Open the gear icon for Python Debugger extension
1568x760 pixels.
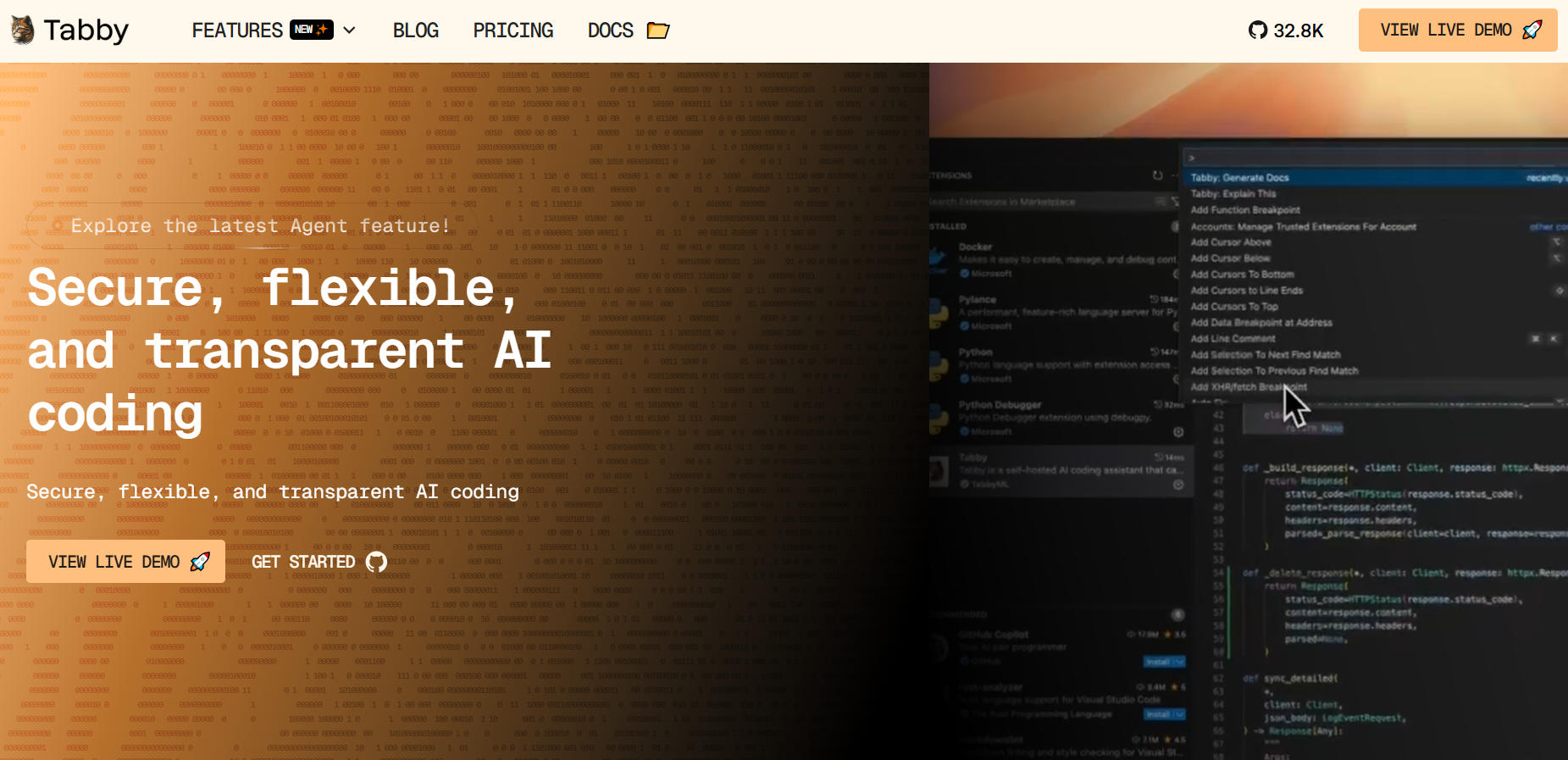click(1177, 432)
